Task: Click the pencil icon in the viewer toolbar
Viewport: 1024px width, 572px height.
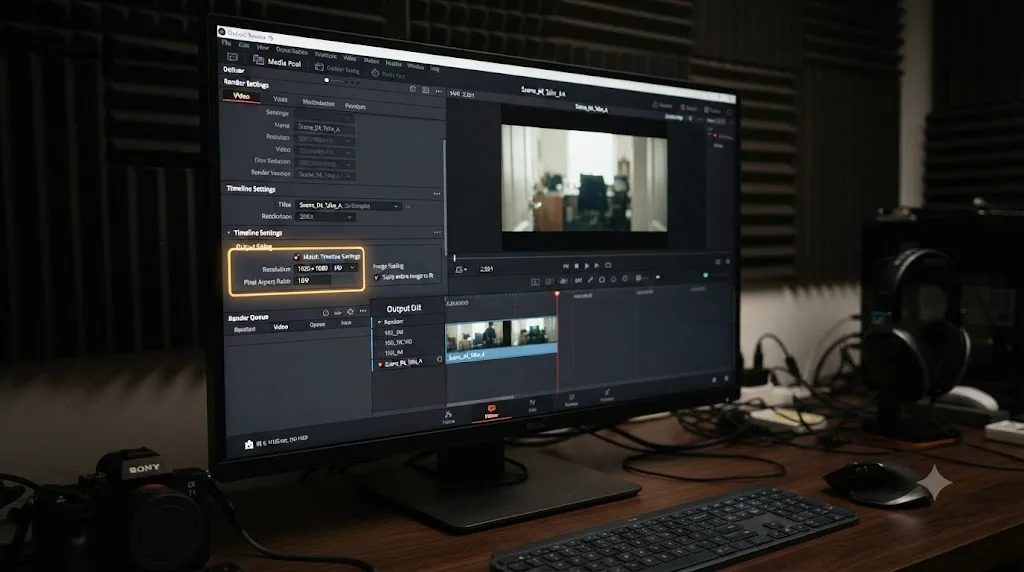Action: click(x=590, y=279)
